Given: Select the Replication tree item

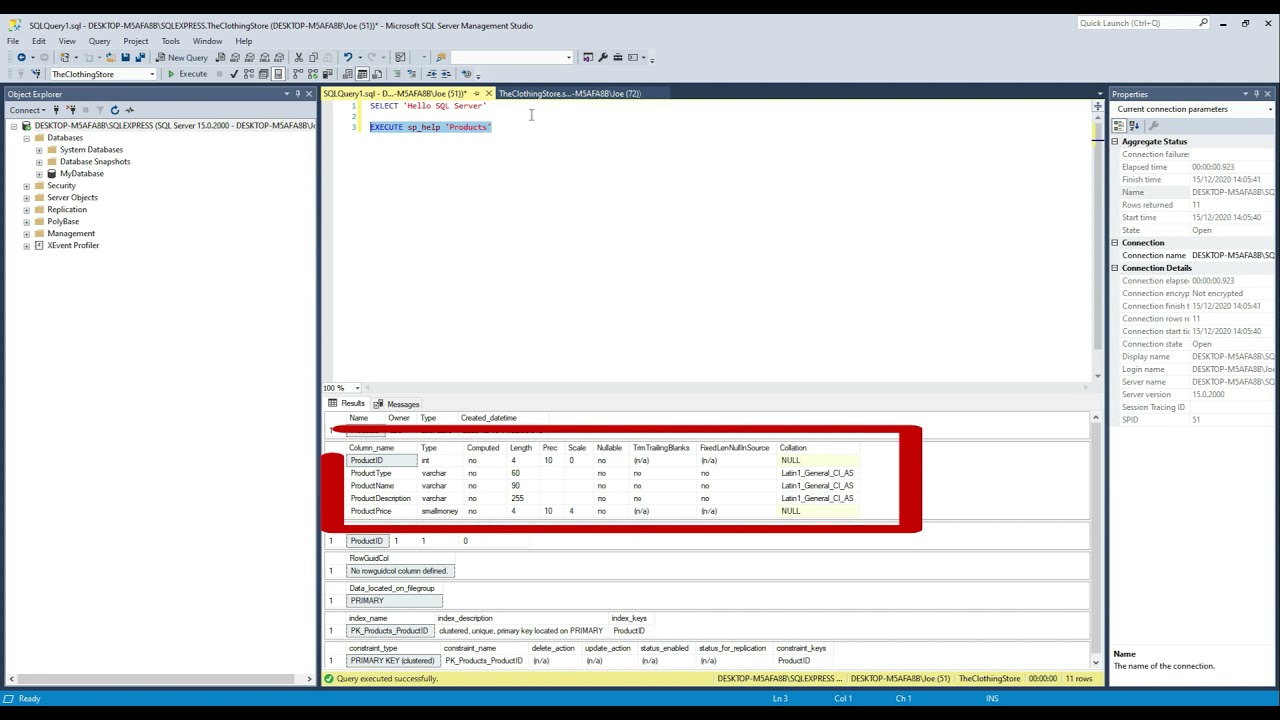Looking at the screenshot, I should click(67, 210).
